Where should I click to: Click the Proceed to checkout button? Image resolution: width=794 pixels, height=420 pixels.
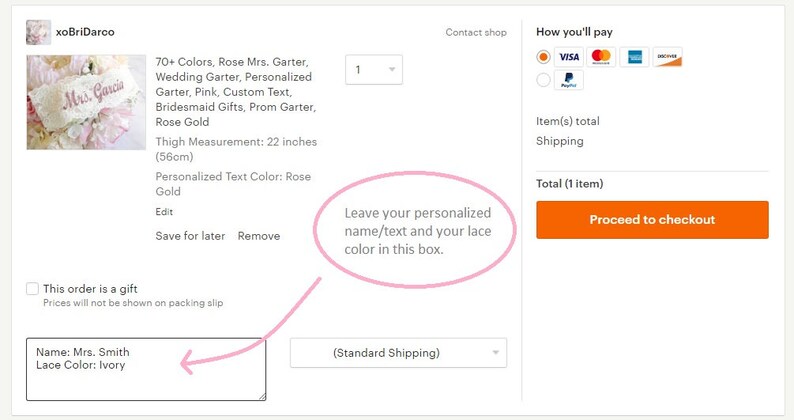click(x=652, y=220)
